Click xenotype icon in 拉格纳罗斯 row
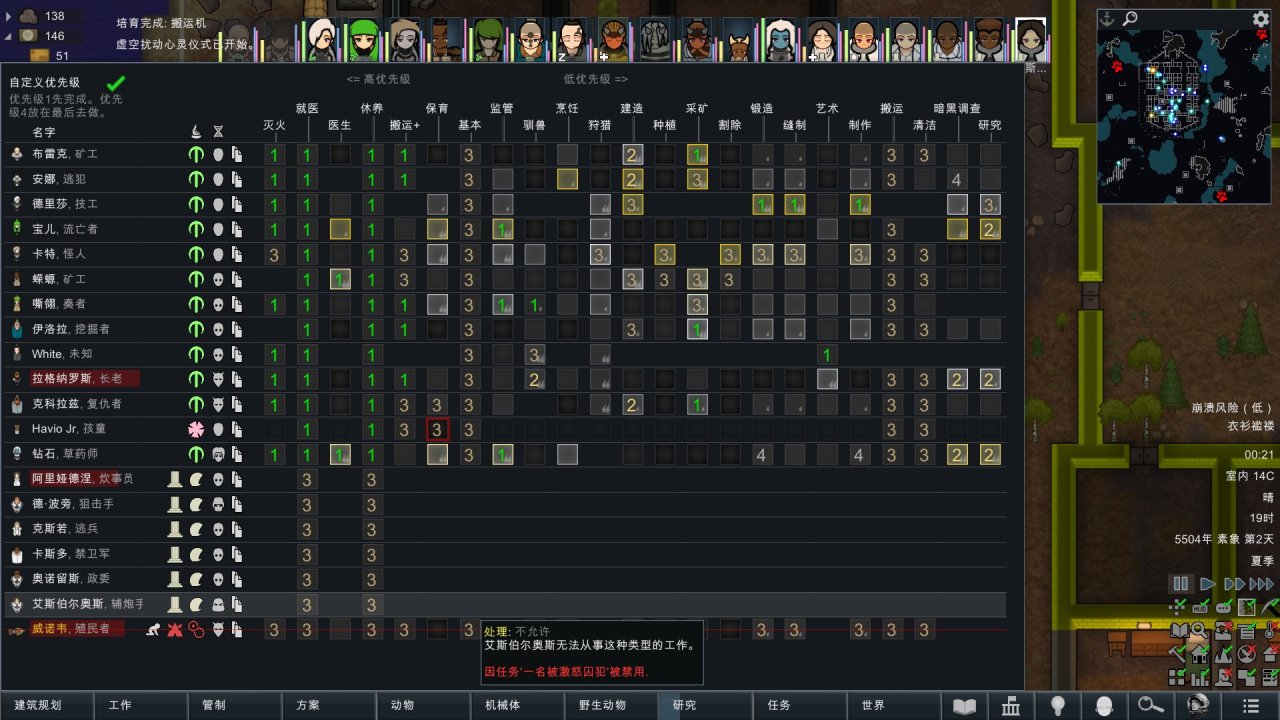1280x720 pixels. 218,380
